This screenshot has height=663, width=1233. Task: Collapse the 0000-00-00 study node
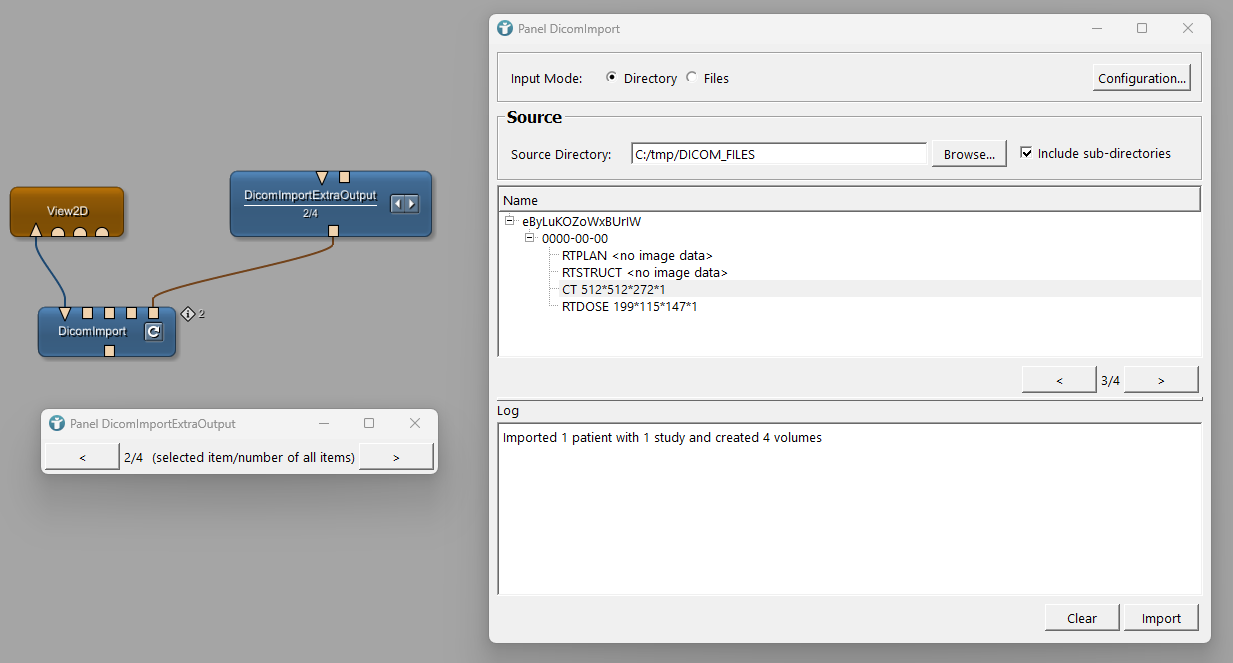click(530, 238)
